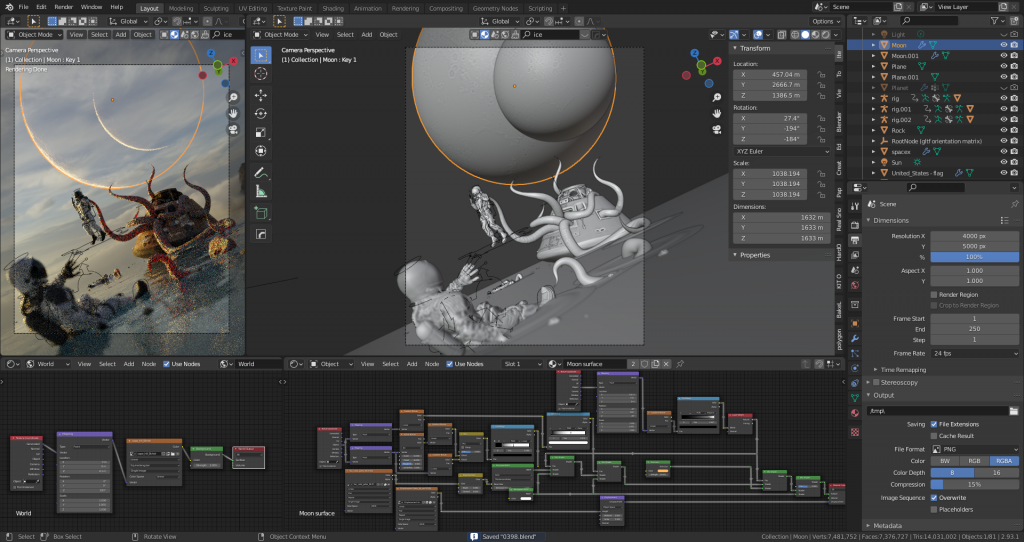
Task: Adjust the resolution percentage 100% slider
Action: tap(974, 257)
